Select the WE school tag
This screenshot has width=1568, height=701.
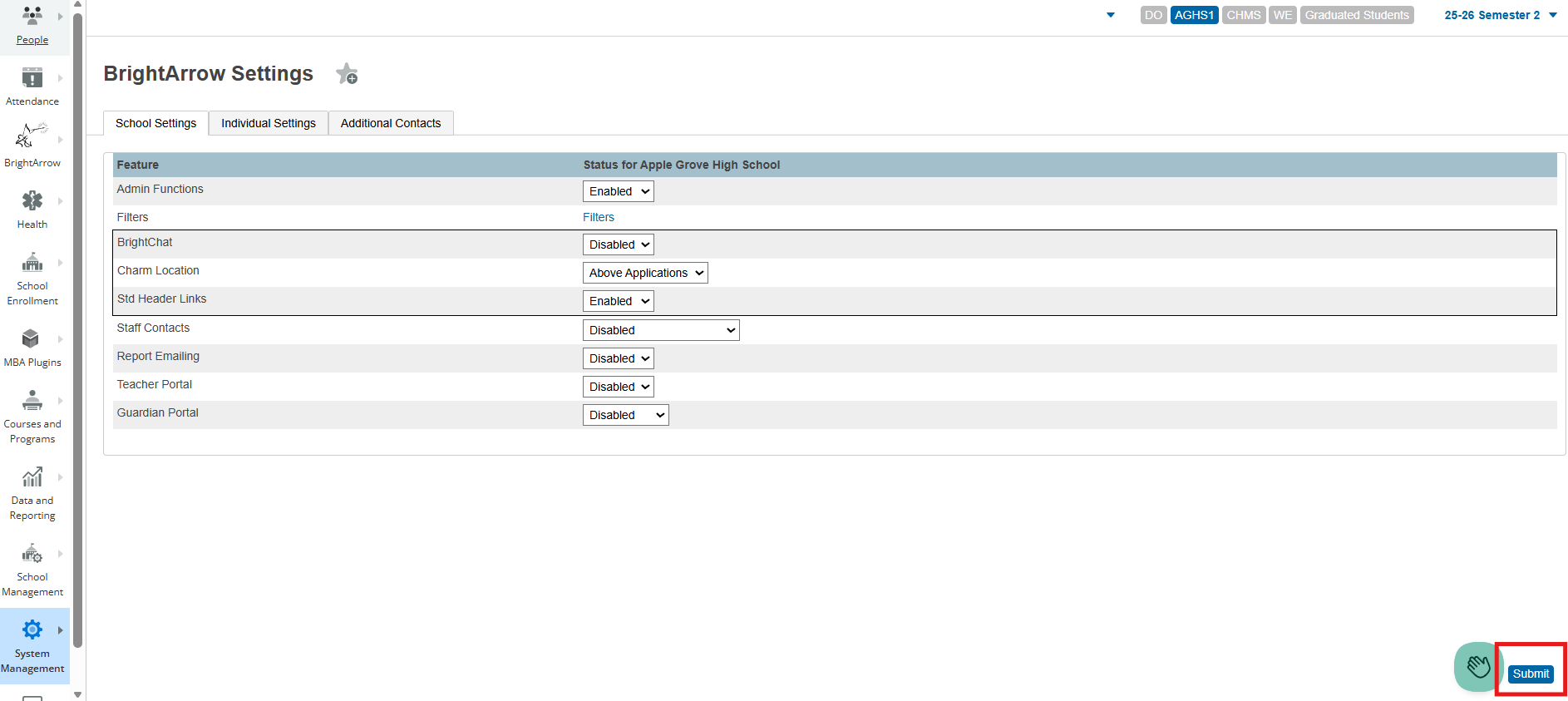(1283, 15)
